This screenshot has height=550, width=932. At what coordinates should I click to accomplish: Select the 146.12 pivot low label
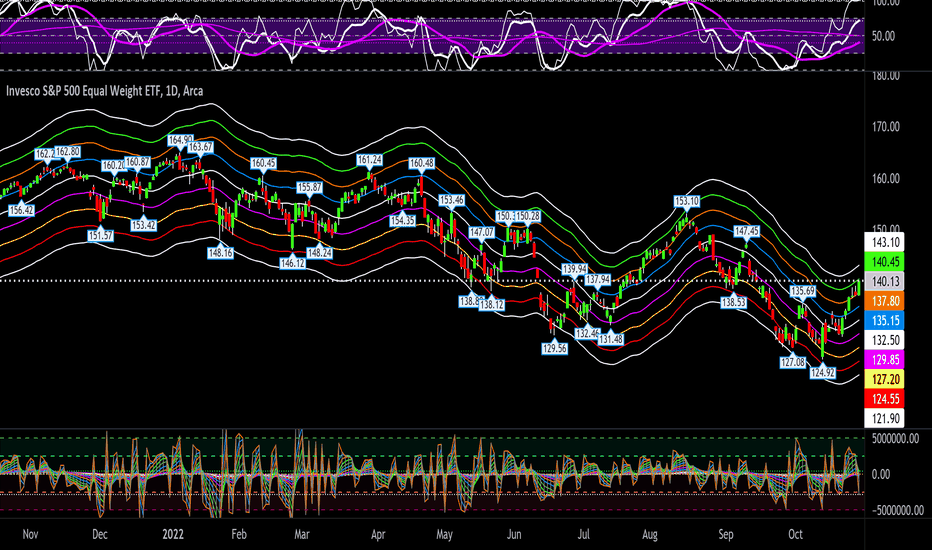[x=292, y=262]
